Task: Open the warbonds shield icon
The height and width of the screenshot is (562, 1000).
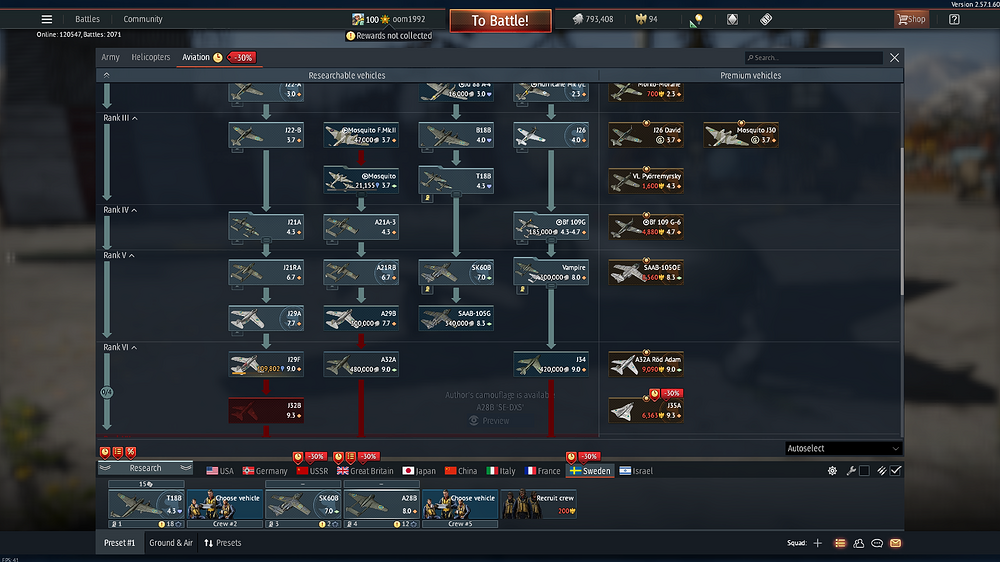Action: (732, 19)
